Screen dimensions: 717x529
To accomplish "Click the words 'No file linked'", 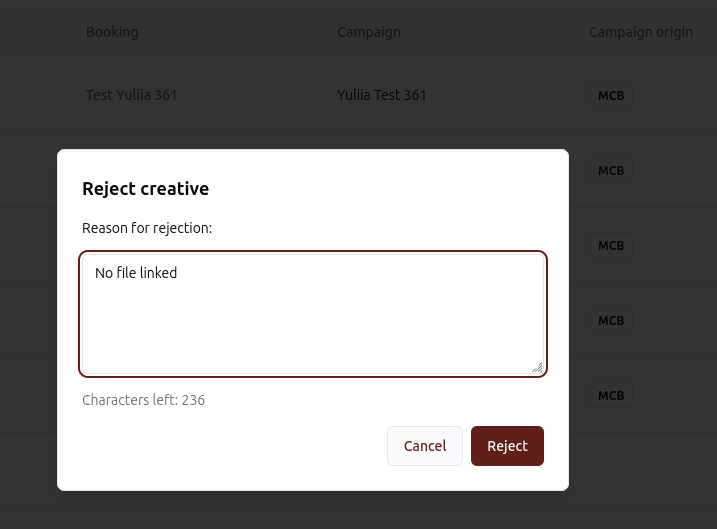I will click(136, 272).
